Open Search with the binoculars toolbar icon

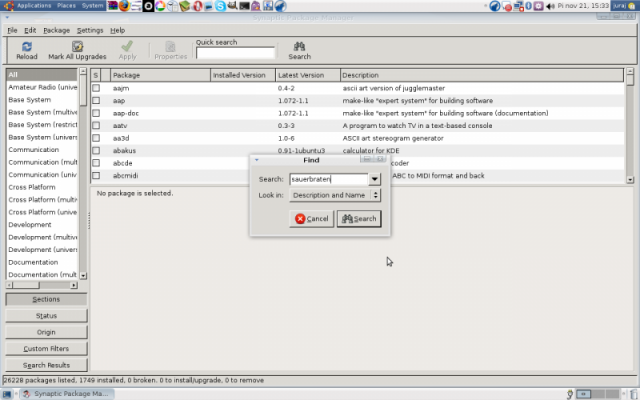[299, 46]
